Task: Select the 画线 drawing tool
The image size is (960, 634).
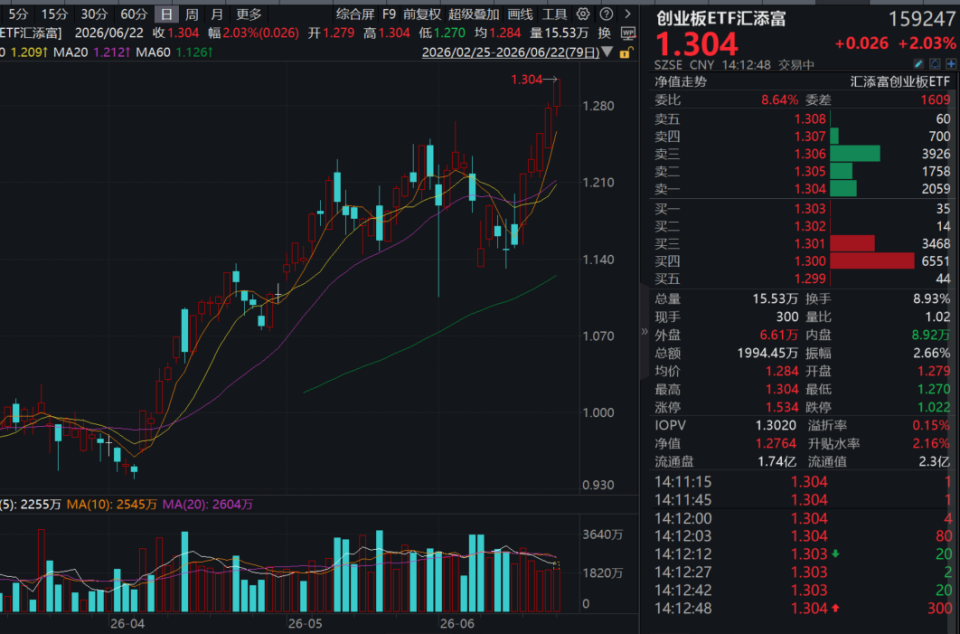Action: coord(520,14)
